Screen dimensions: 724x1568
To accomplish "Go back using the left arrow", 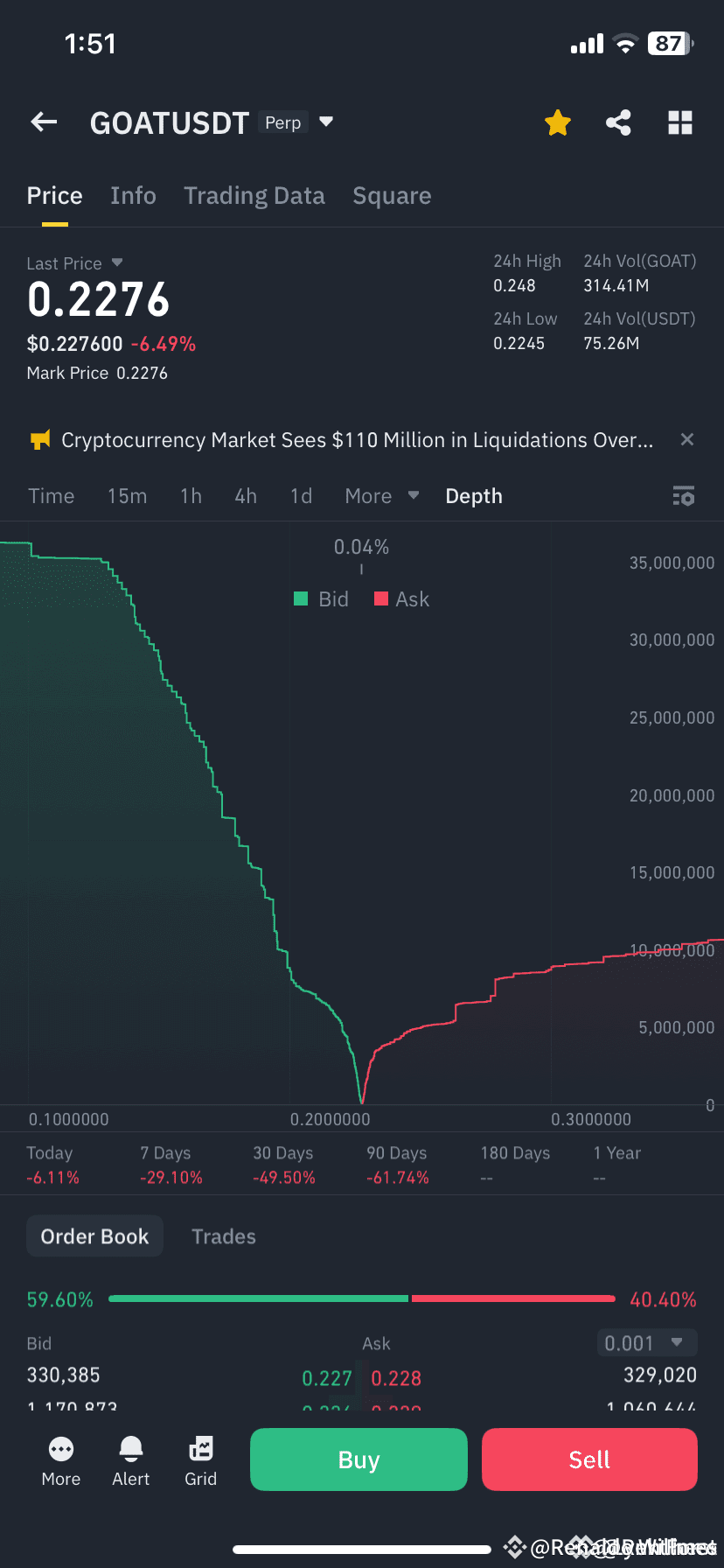I will point(44,122).
